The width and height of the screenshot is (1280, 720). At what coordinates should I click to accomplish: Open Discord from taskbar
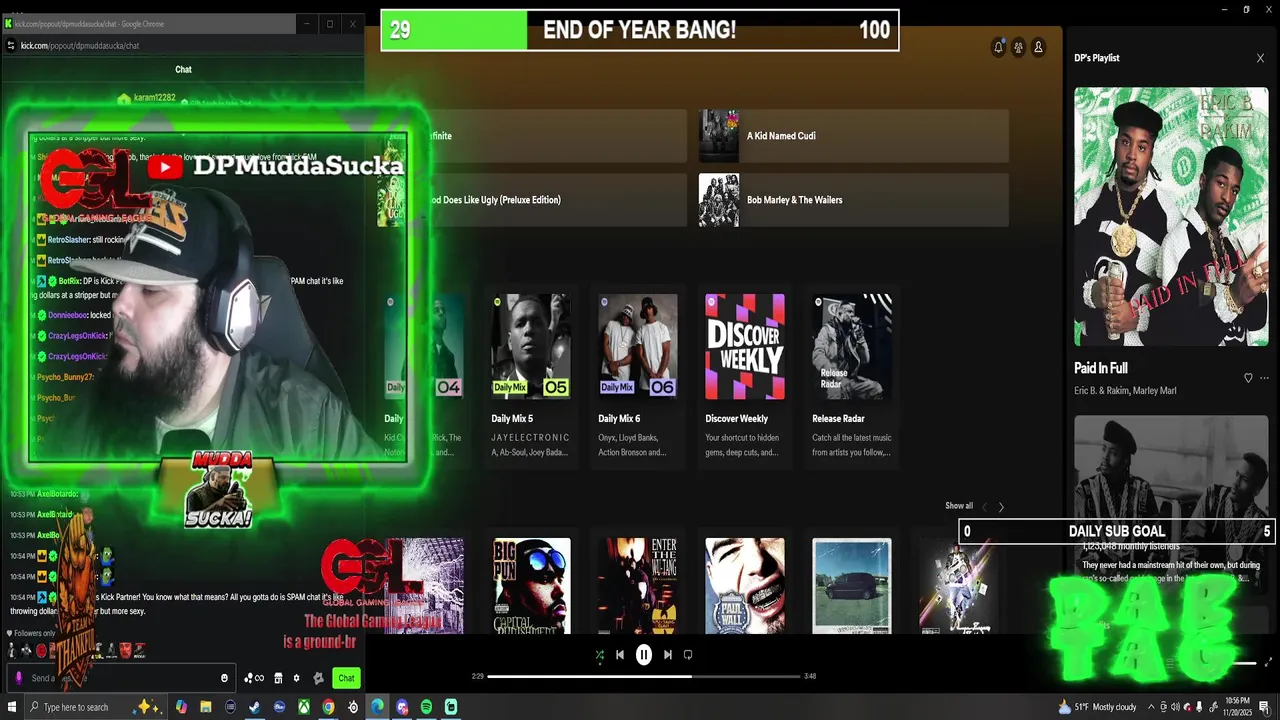(402, 707)
